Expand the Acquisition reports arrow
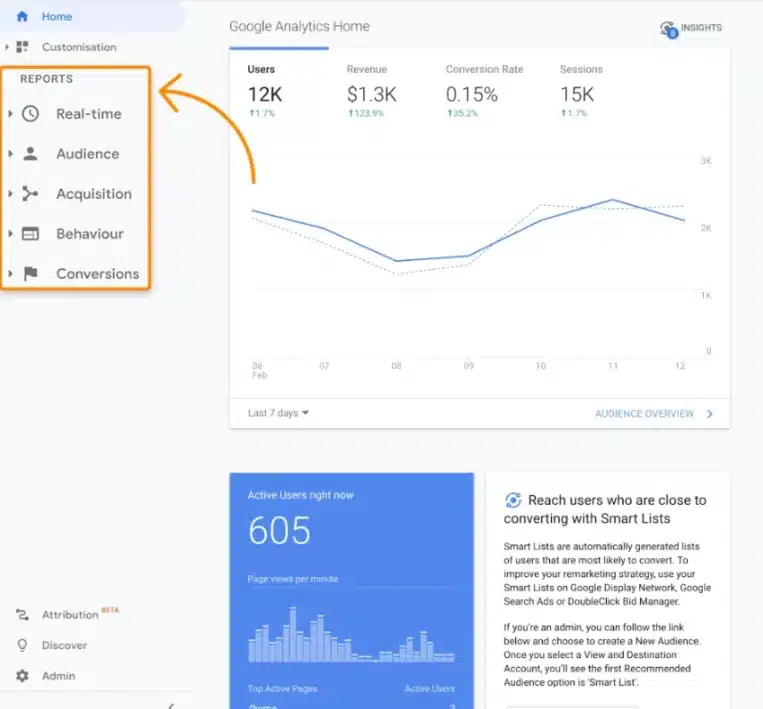The height and width of the screenshot is (709, 763). coord(10,194)
